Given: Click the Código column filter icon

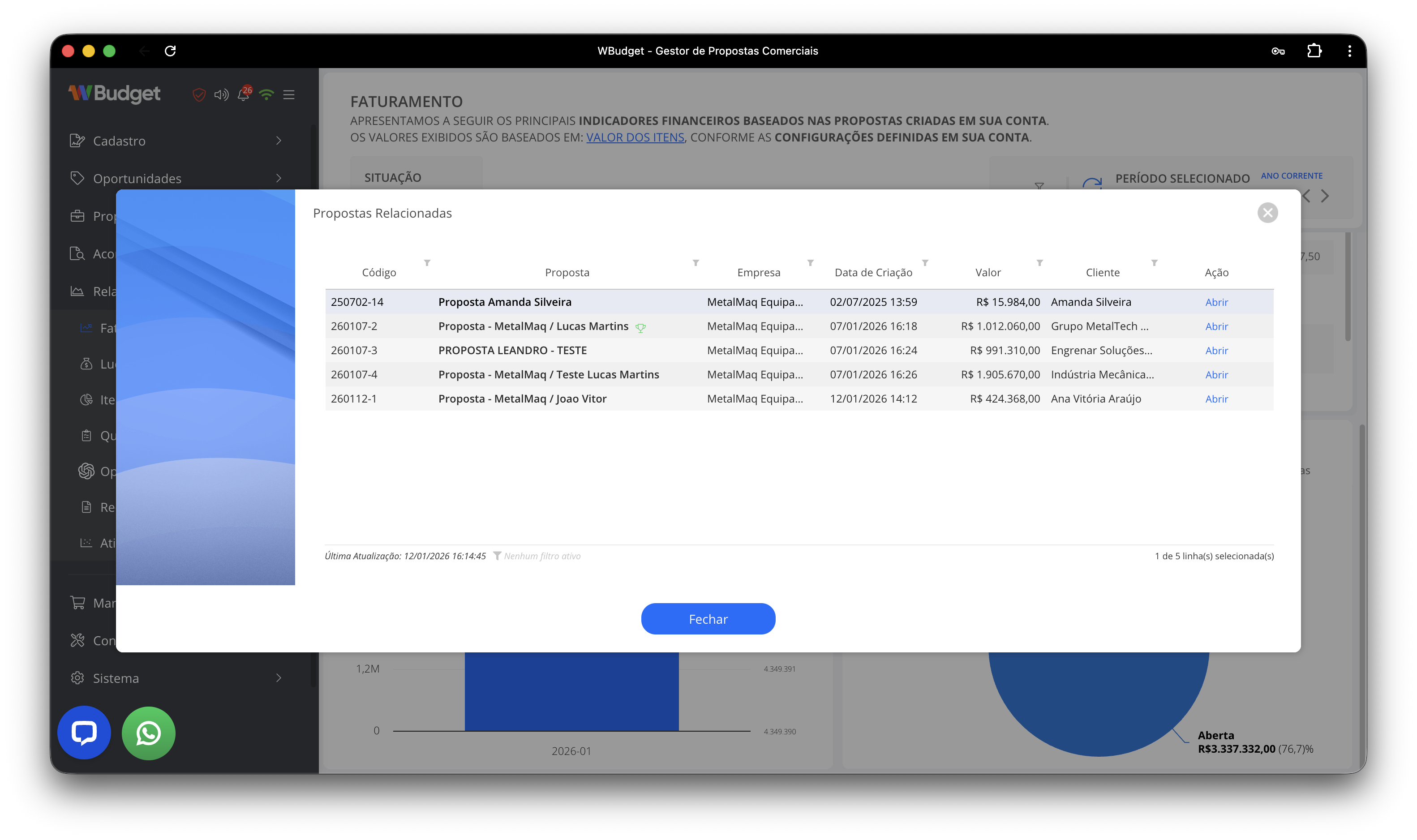Looking at the screenshot, I should point(427,263).
